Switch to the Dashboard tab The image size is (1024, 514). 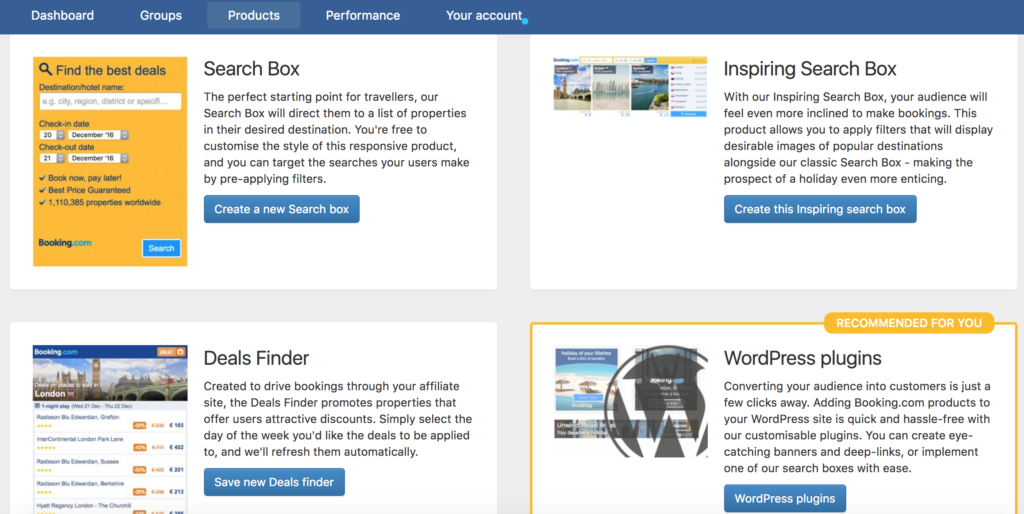click(62, 15)
